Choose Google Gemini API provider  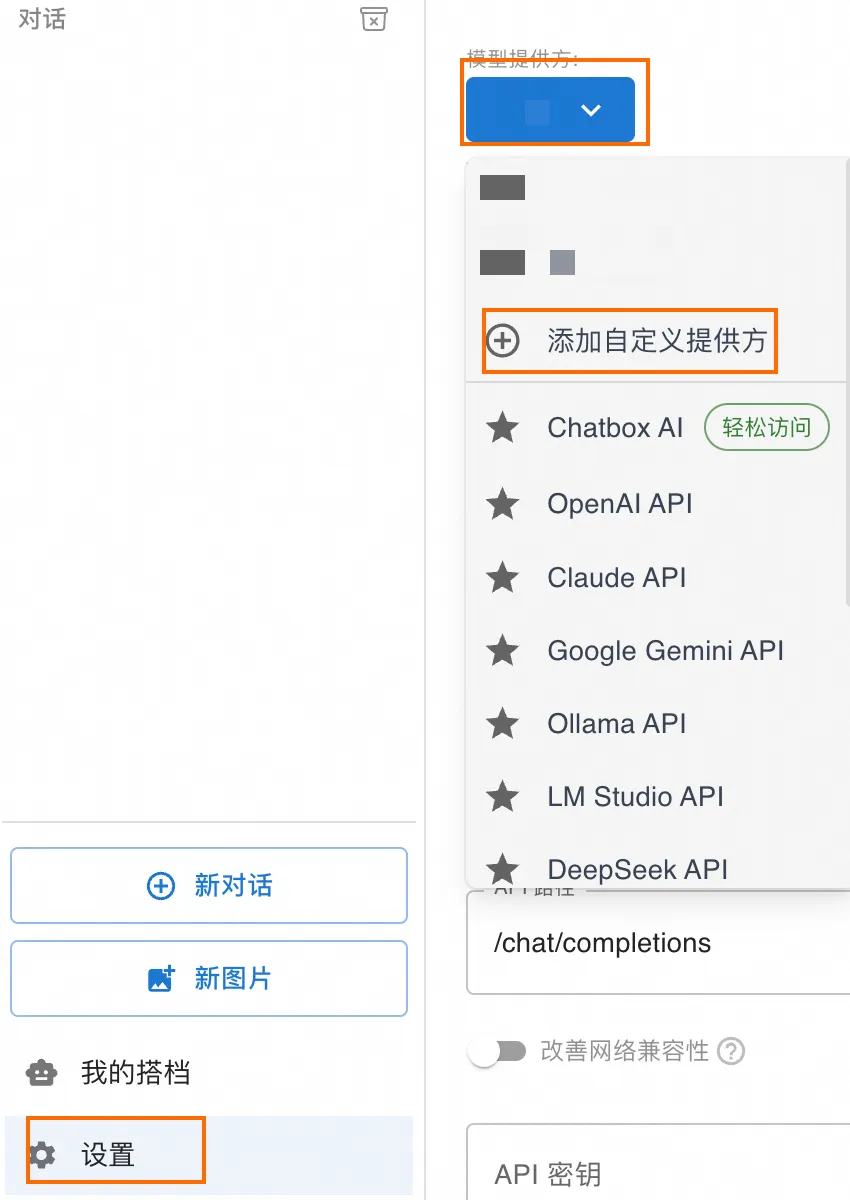(665, 650)
